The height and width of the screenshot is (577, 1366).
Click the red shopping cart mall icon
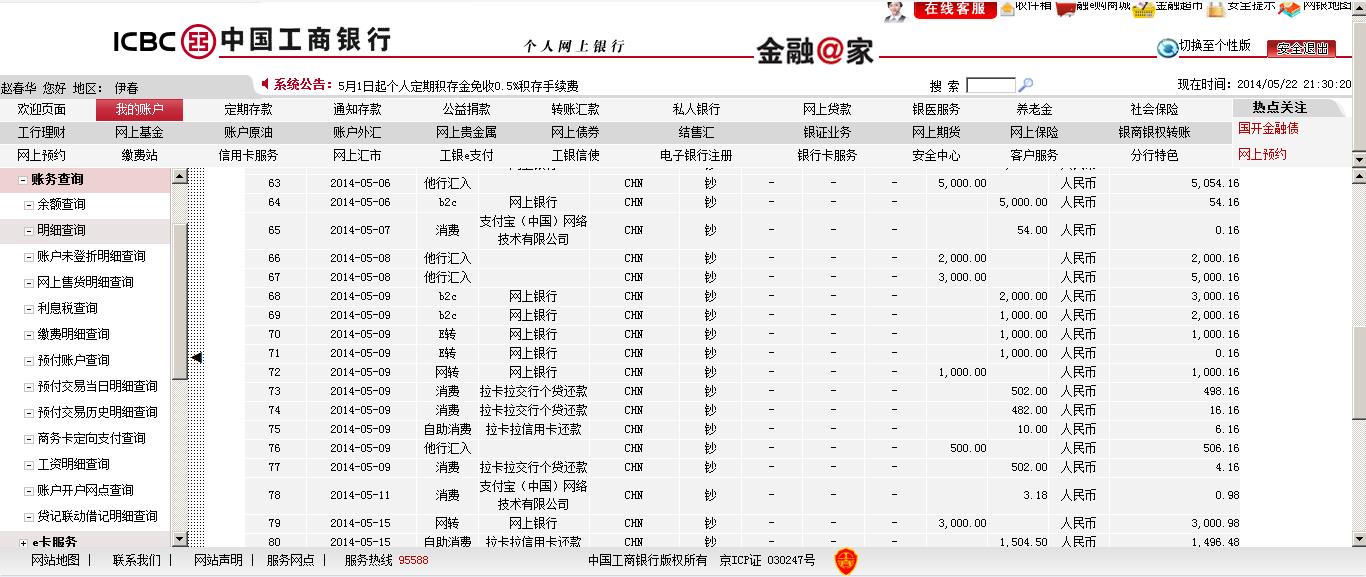click(x=1065, y=8)
